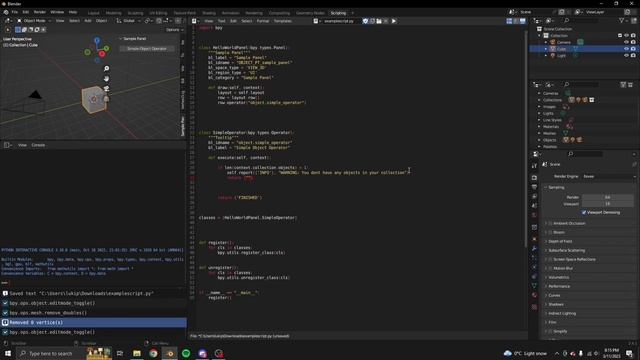Image resolution: width=640 pixels, height=360 pixels.
Task: Open the Output properties tab icon
Action: 534,187
